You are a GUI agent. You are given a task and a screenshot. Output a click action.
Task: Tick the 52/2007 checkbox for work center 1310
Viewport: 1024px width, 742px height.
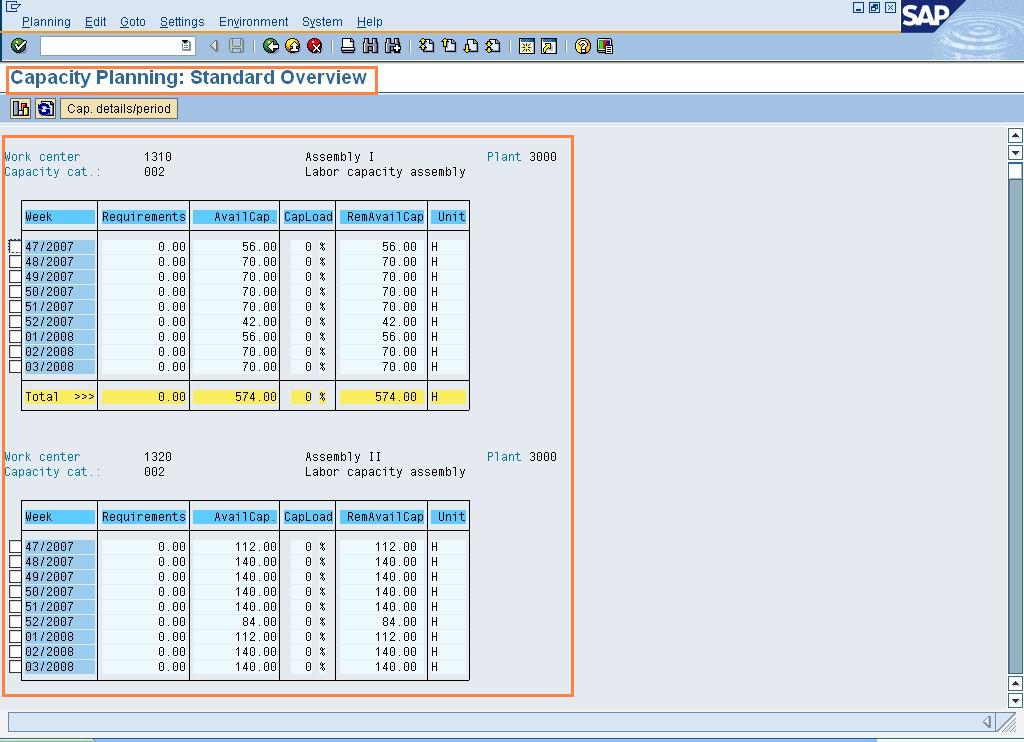click(15, 322)
